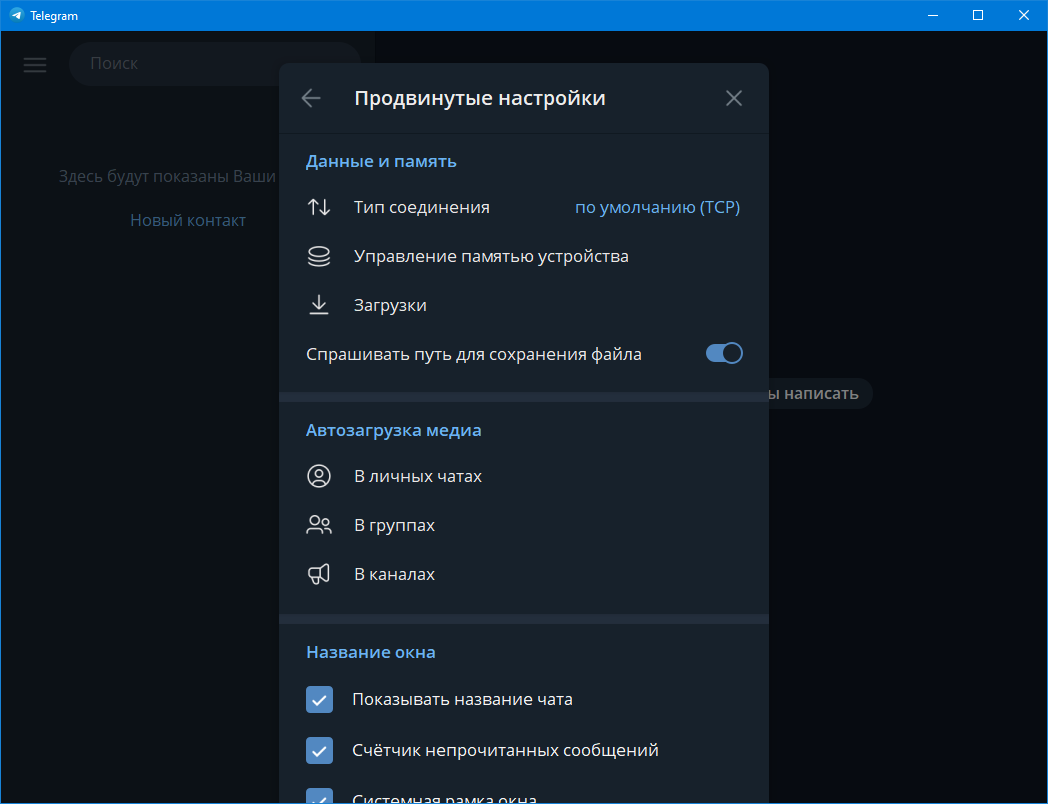This screenshot has width=1048, height=804.
Task: Click the Данные и память section heading
Action: click(381, 161)
